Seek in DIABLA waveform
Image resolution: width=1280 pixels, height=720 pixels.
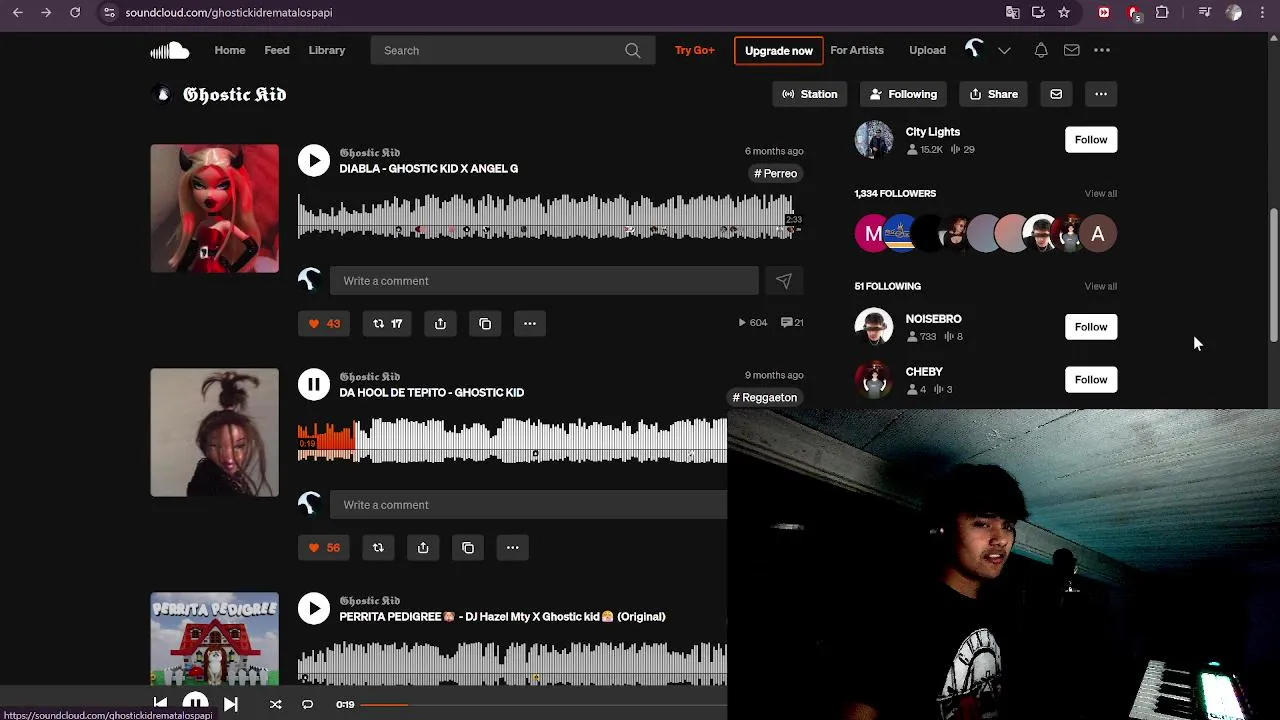coord(550,217)
